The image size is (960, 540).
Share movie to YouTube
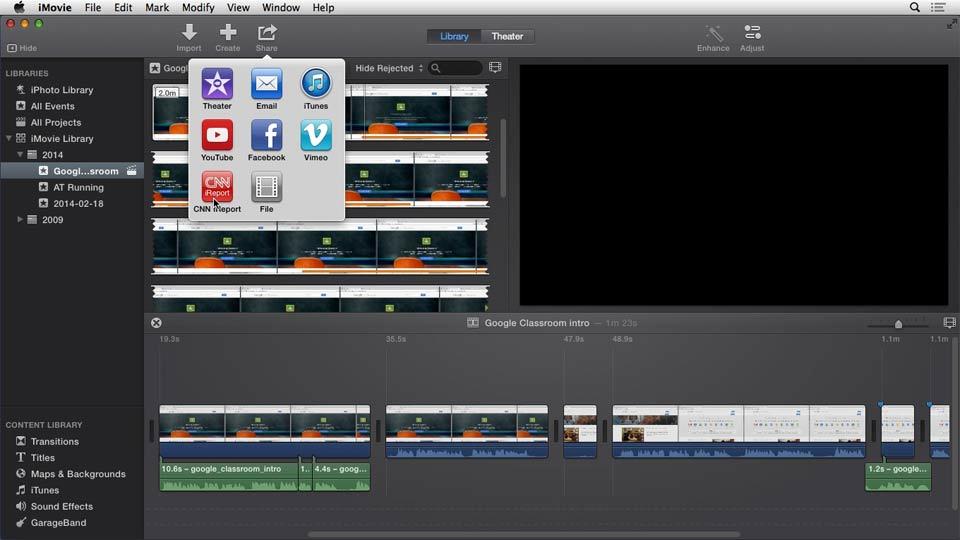click(x=217, y=141)
